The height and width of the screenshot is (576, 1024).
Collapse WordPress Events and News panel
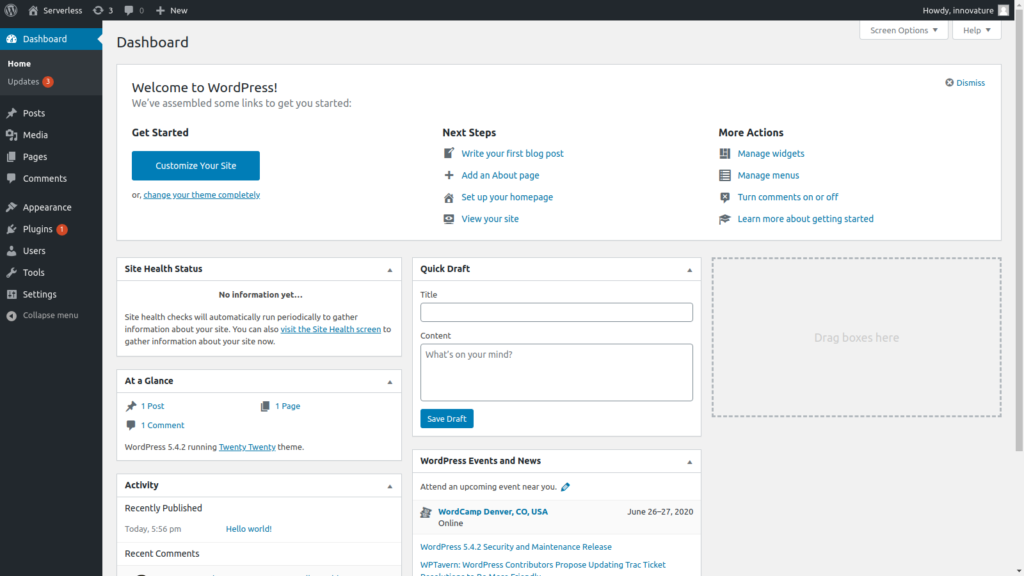pyautogui.click(x=690, y=462)
